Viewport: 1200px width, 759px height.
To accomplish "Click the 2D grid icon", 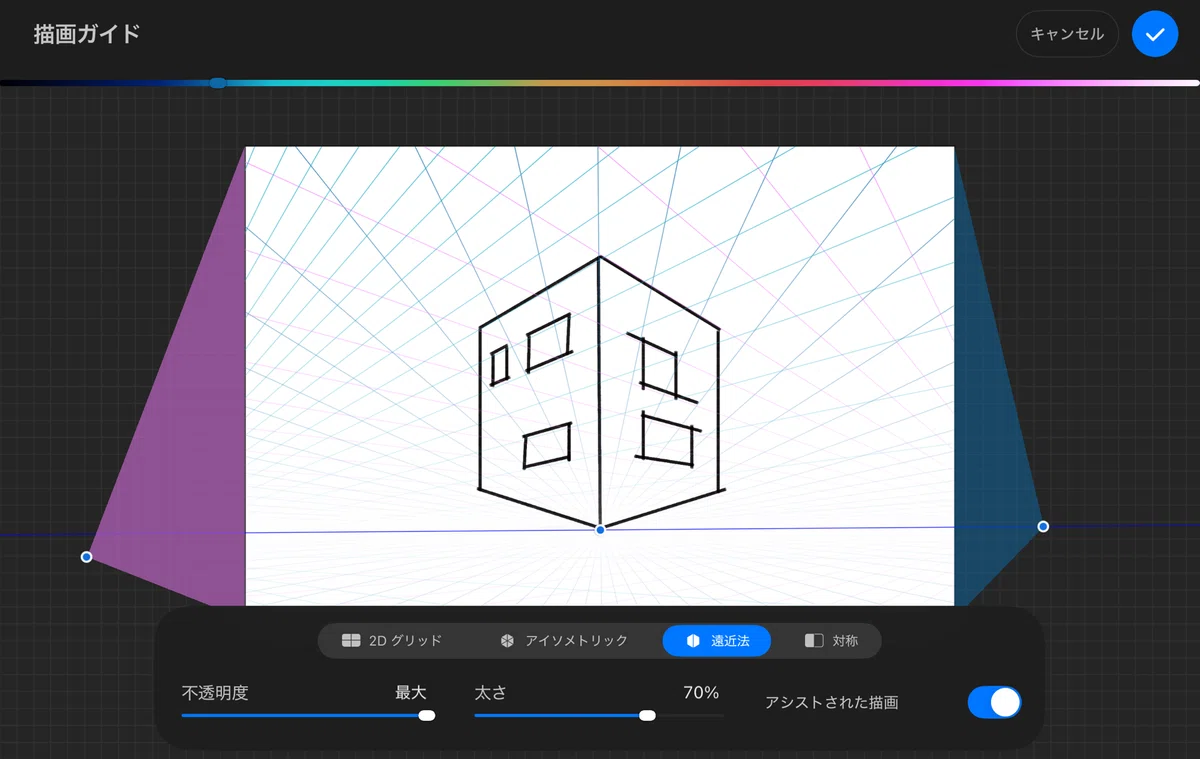I will (351, 640).
